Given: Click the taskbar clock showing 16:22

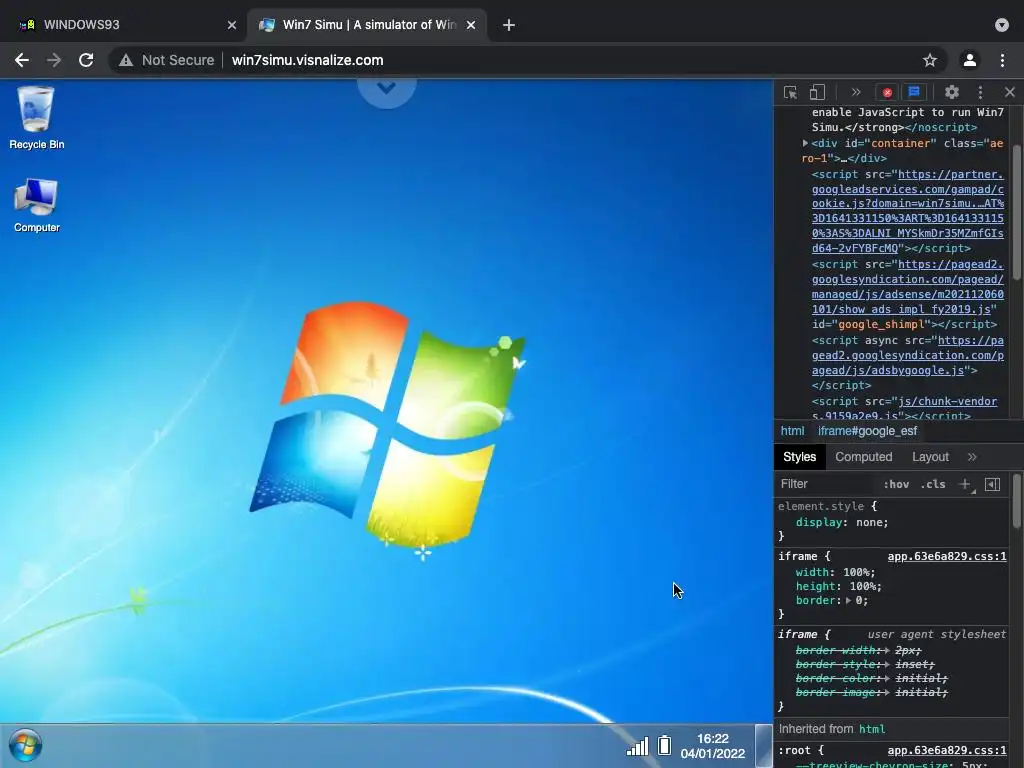Looking at the screenshot, I should pyautogui.click(x=712, y=746).
